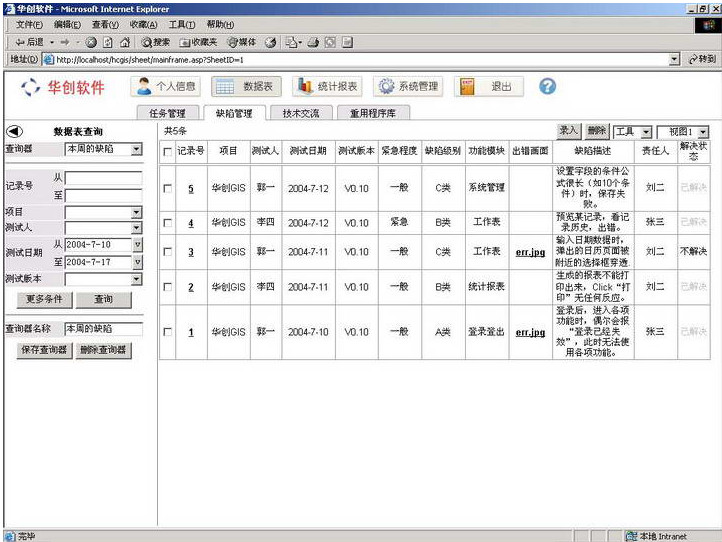Collapse query panel with the left arrow icon
This screenshot has width=722, height=542.
(14, 131)
